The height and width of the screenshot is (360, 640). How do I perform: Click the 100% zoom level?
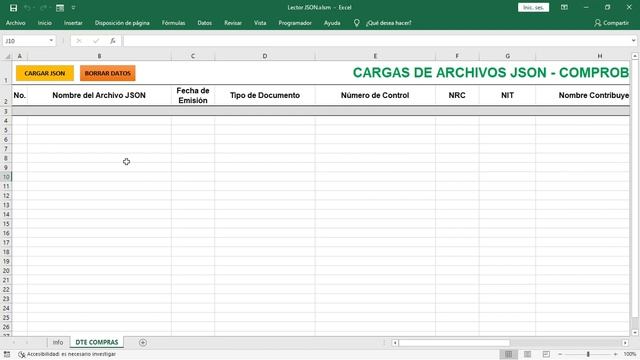pyautogui.click(x=630, y=354)
